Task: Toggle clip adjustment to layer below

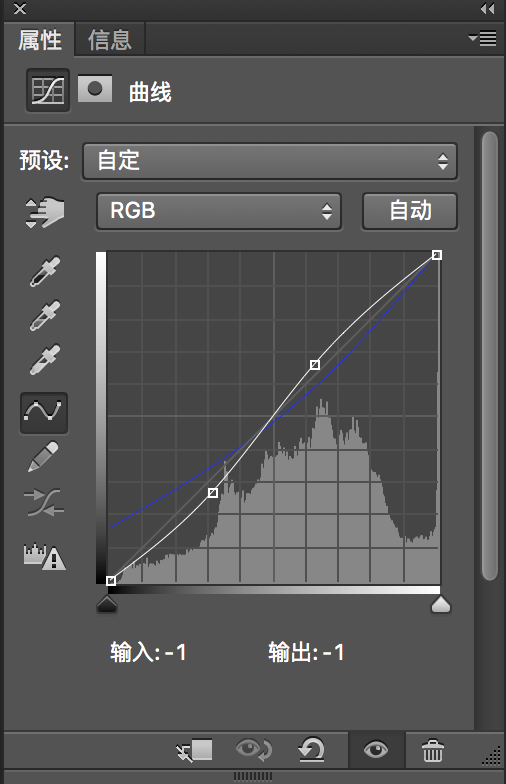Action: [x=194, y=750]
